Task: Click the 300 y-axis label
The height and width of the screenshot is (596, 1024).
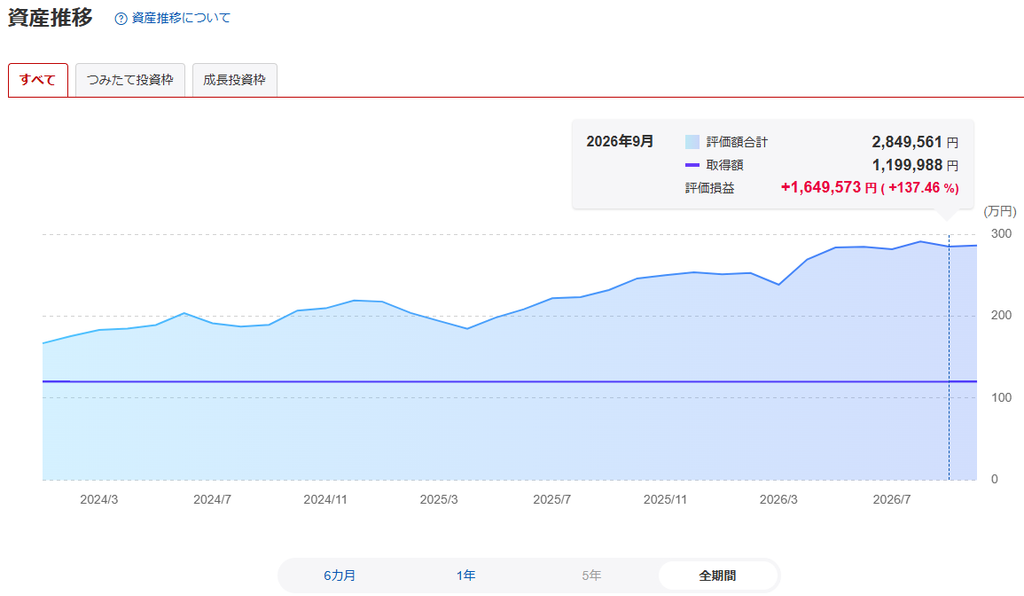Action: point(1001,234)
